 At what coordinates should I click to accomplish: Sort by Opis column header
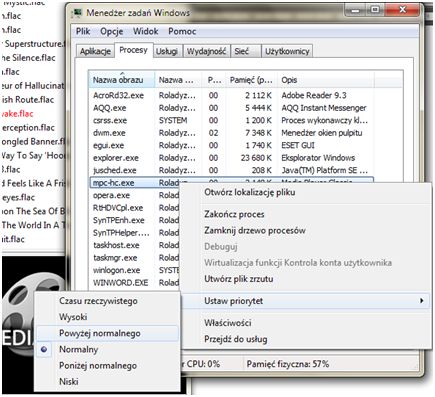325,80
